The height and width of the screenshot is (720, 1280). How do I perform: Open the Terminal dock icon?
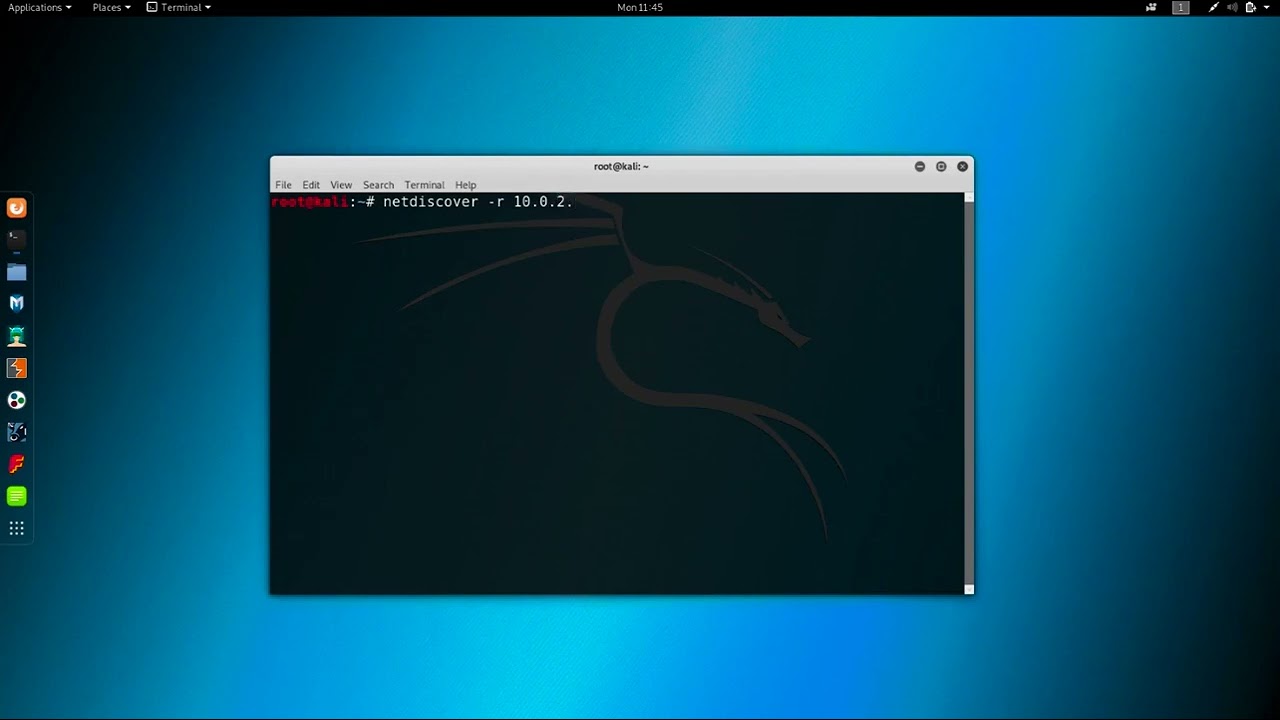16,239
